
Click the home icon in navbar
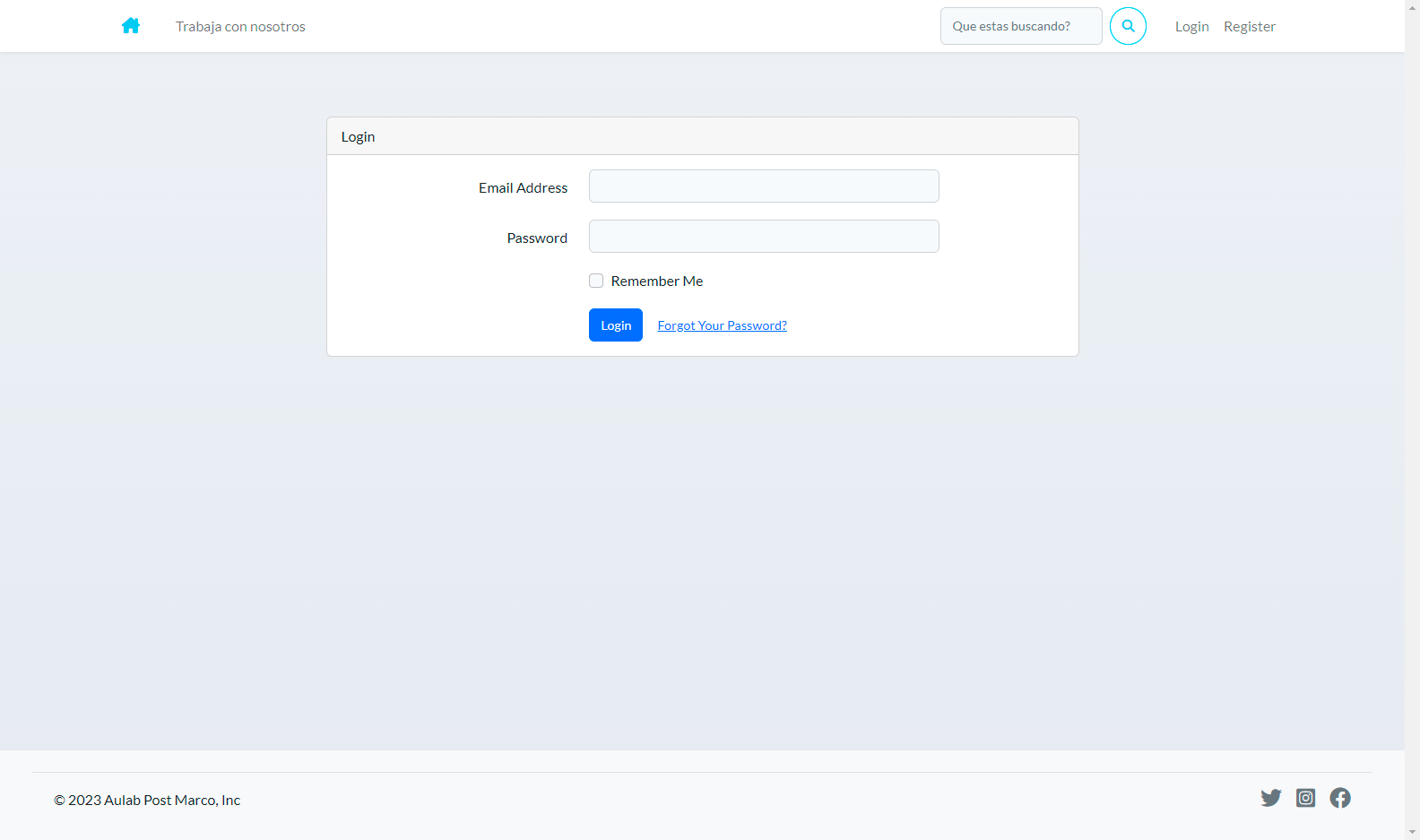[x=131, y=26]
